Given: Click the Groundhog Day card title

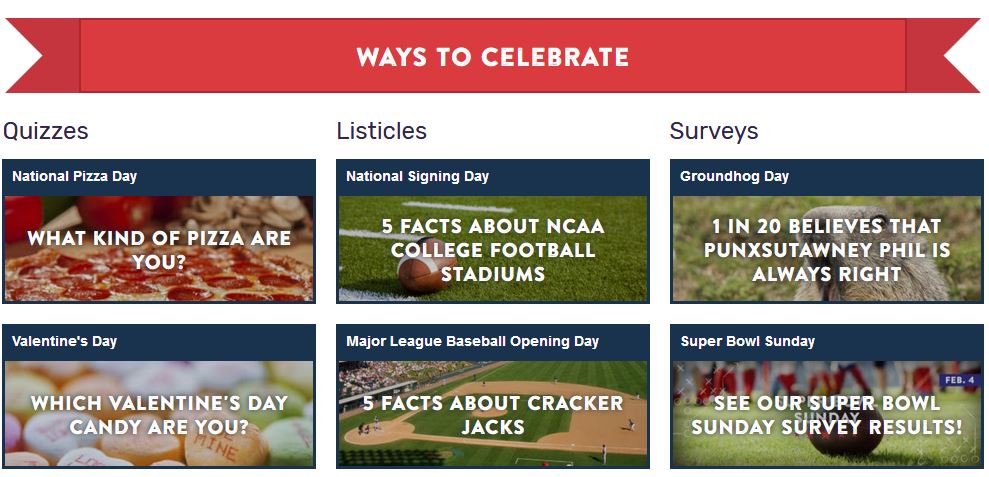Looking at the screenshot, I should point(734,176).
